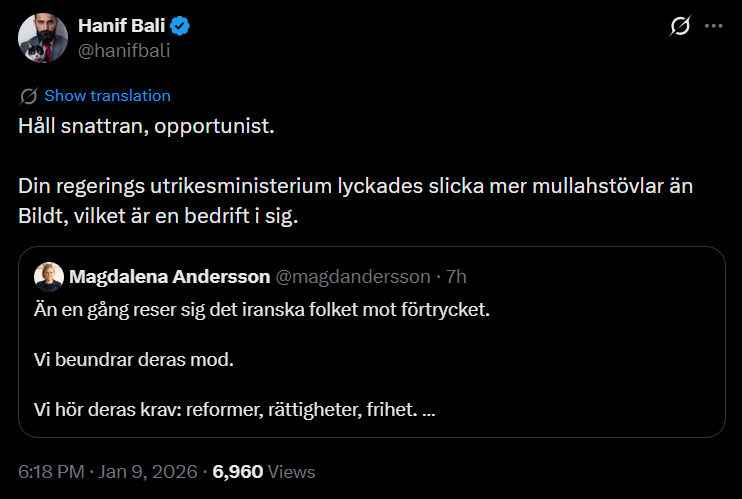Visit the @hanifbali handle
The width and height of the screenshot is (742, 499).
point(124,51)
